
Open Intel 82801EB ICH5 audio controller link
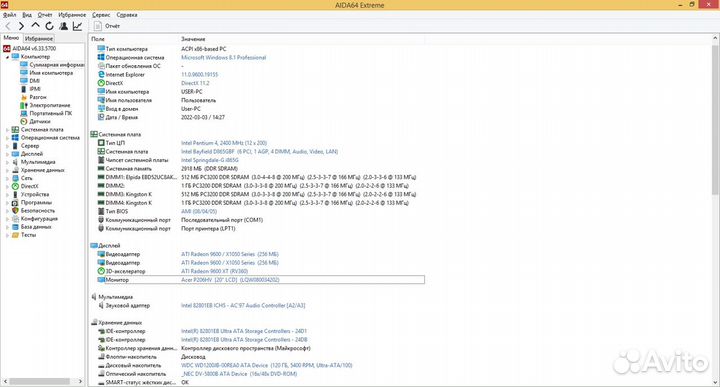point(243,305)
